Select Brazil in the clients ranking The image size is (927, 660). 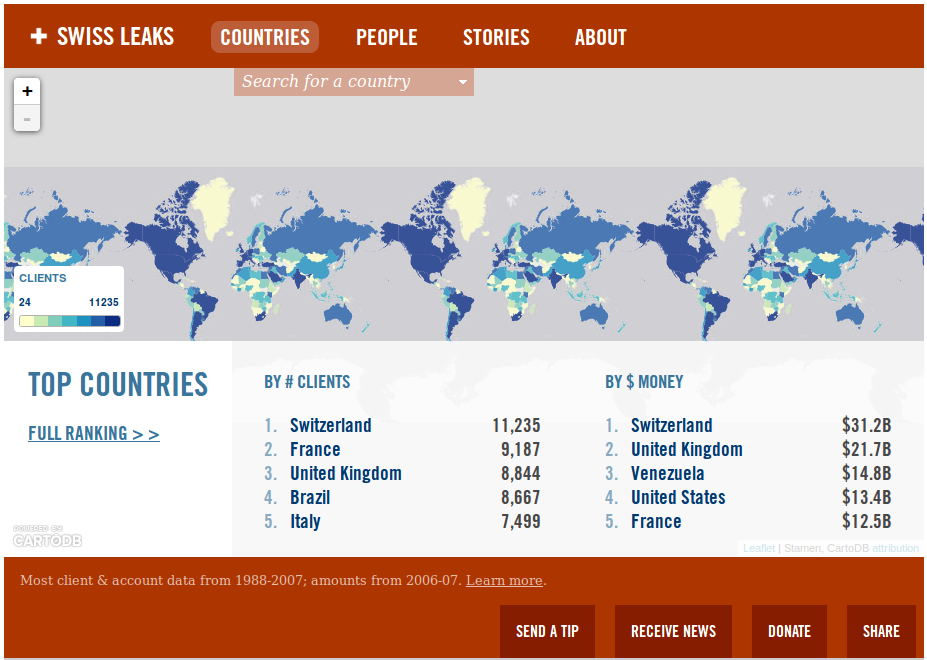310,497
